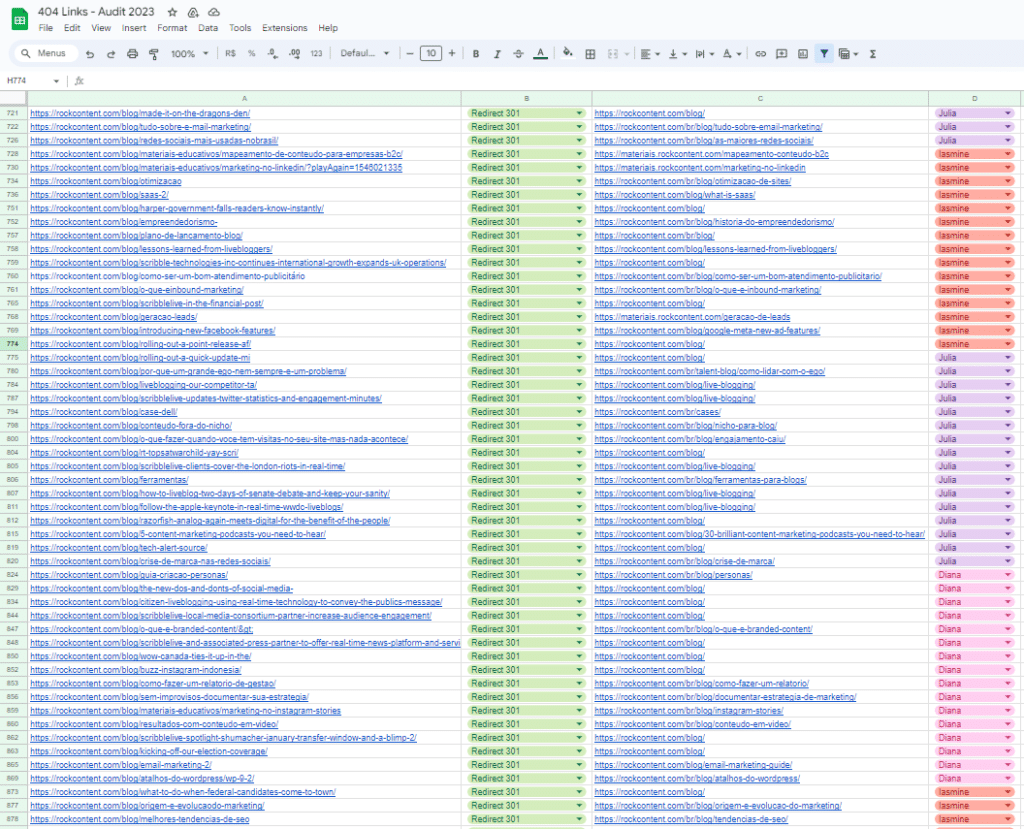Check the cloud save status icon
This screenshot has height=829, width=1024.
(214, 12)
